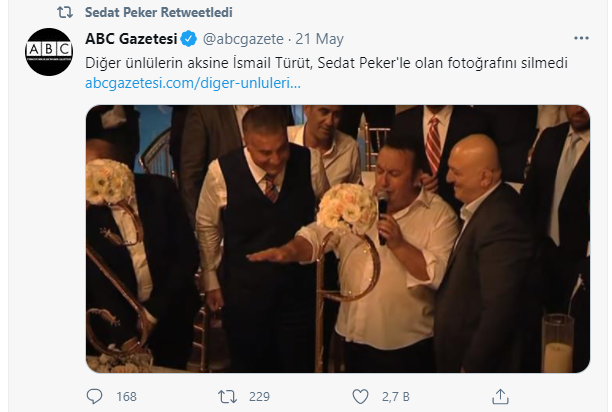Open the tweet's "21 May" timestamp
The height and width of the screenshot is (412, 612).
click(321, 40)
